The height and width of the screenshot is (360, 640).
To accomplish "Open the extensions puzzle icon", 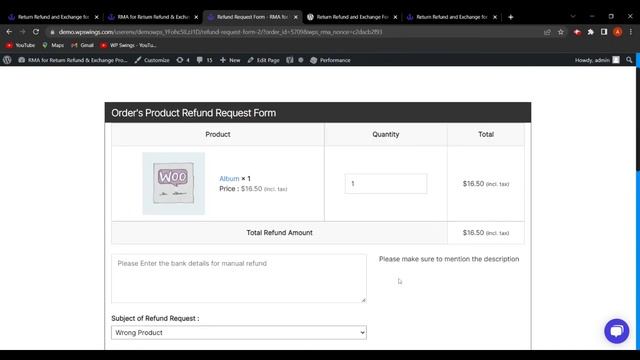I will (x=591, y=32).
